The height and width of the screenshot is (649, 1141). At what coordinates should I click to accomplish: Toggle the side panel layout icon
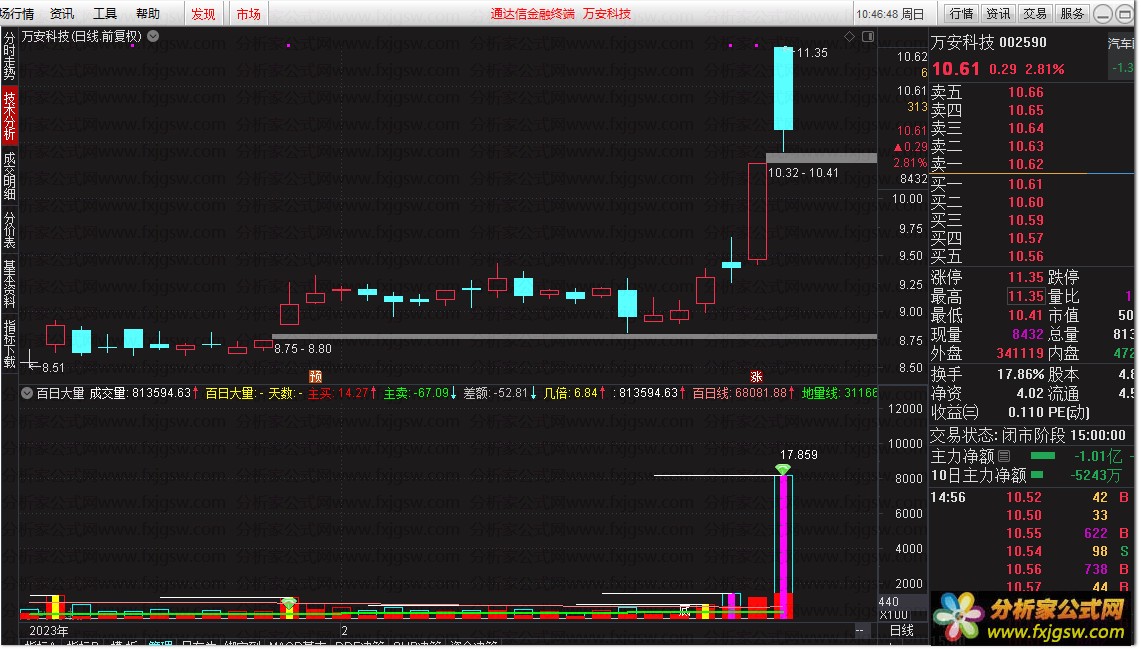pyautogui.click(x=867, y=36)
